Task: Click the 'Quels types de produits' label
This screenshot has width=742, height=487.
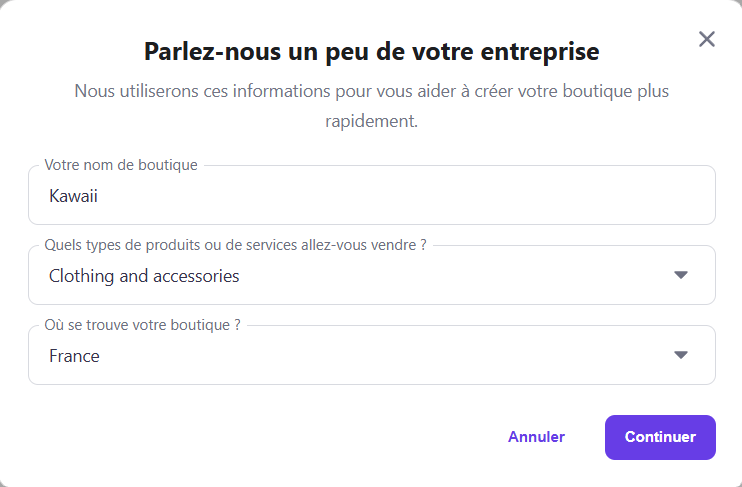Action: (236, 245)
